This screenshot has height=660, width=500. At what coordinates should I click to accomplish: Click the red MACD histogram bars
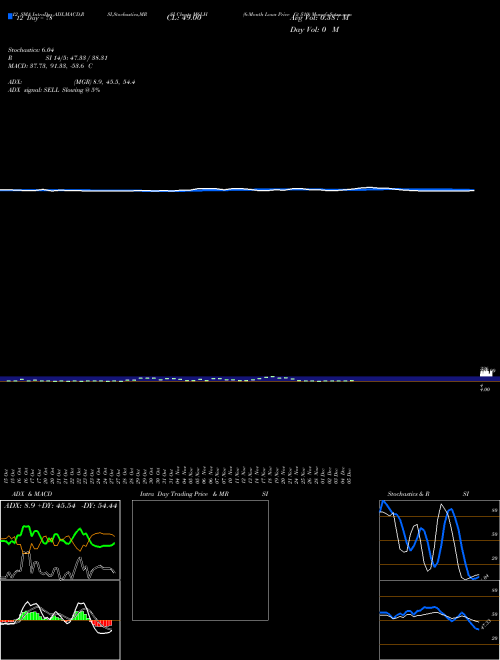point(102,623)
